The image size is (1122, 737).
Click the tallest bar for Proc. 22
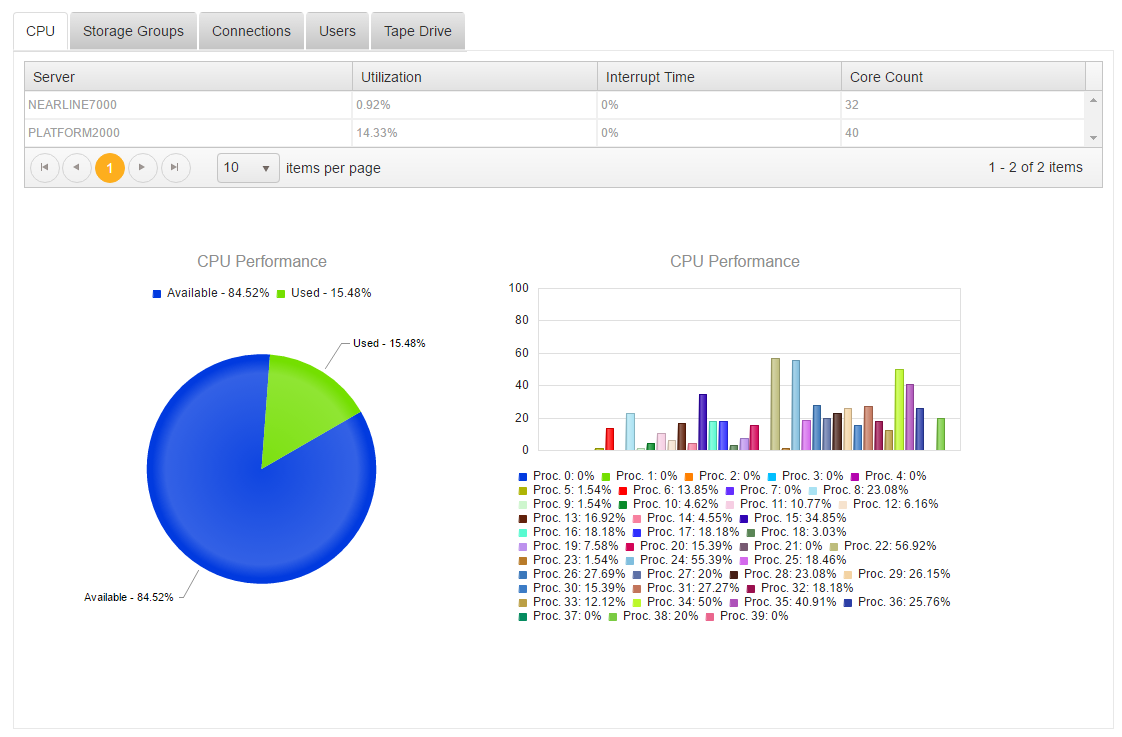775,404
